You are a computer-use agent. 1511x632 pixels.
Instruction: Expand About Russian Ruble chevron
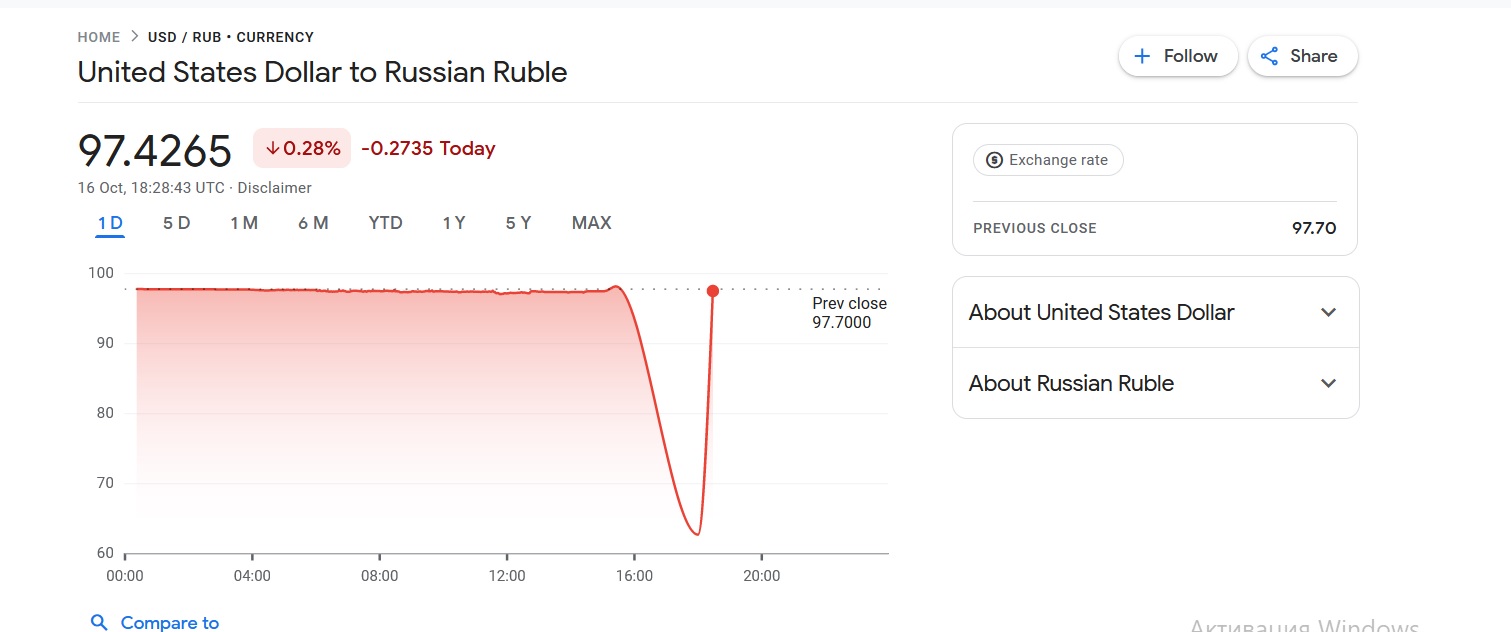tap(1328, 383)
